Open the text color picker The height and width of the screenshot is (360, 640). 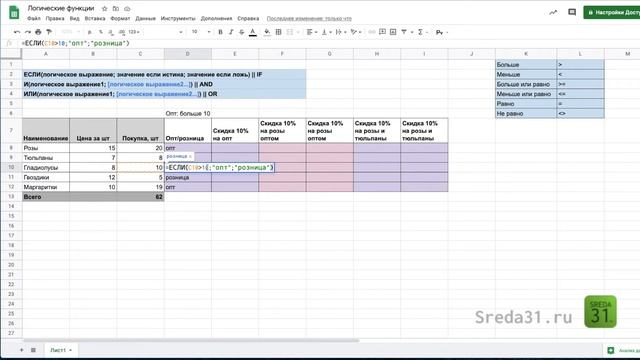[x=253, y=32]
